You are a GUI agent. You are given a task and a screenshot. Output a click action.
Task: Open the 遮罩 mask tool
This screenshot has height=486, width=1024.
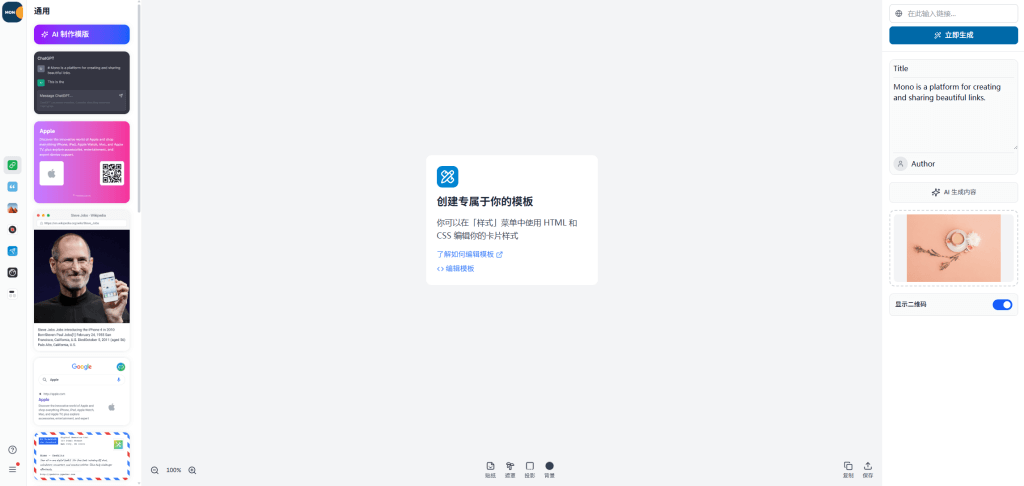pyautogui.click(x=510, y=469)
